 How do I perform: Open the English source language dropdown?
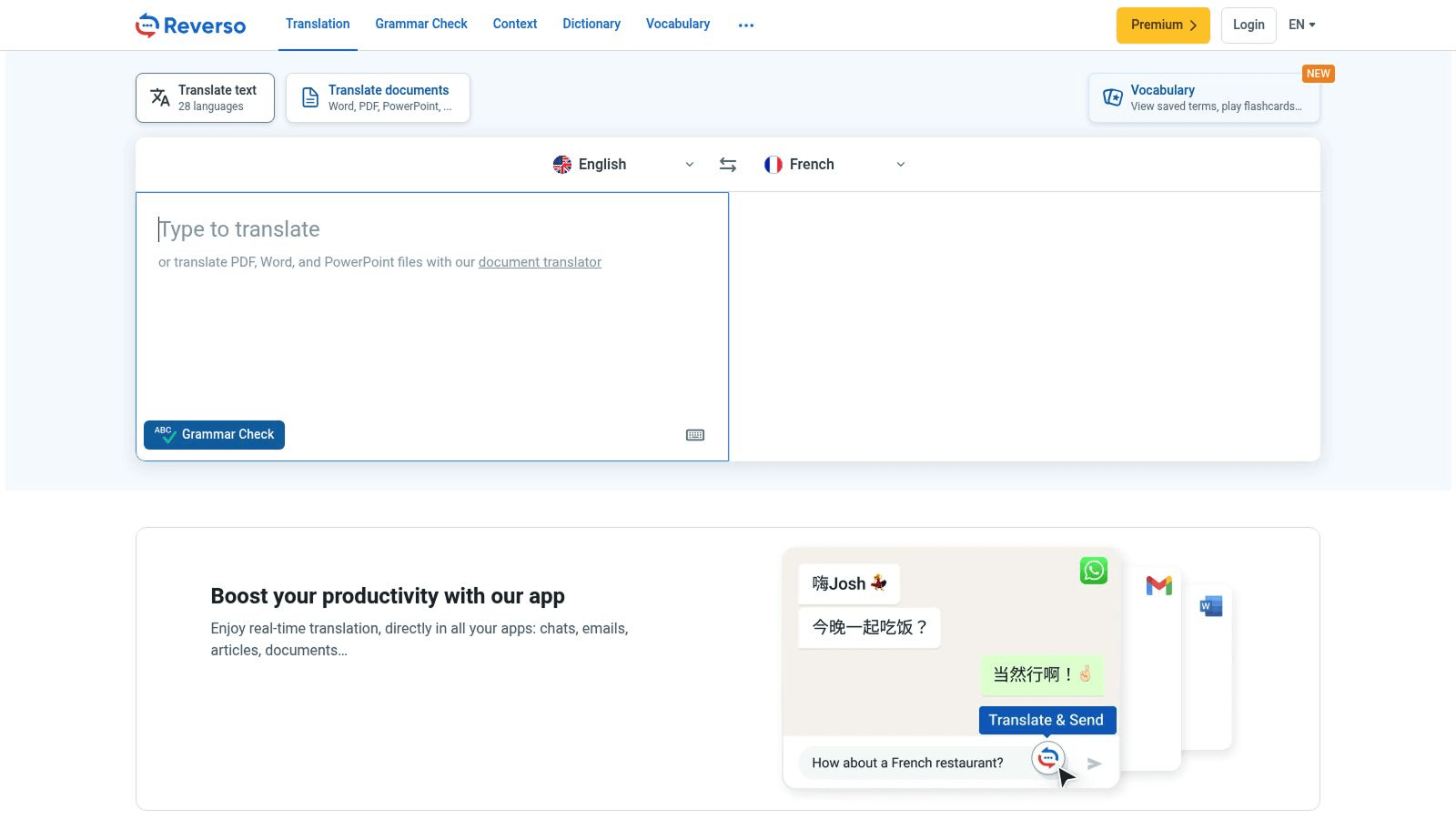click(x=624, y=165)
